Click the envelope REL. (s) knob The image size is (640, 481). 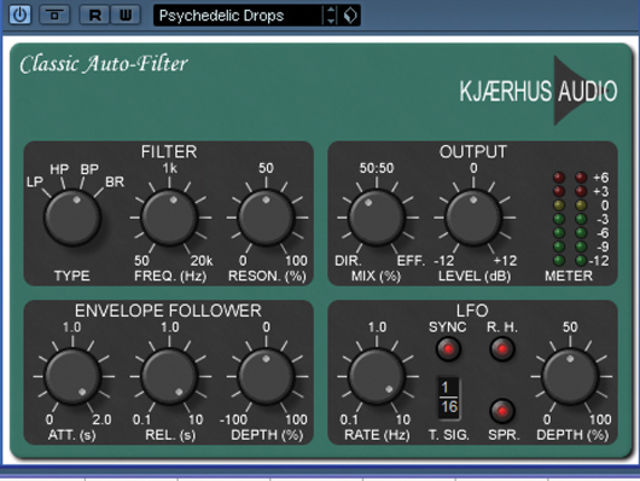tap(169, 376)
